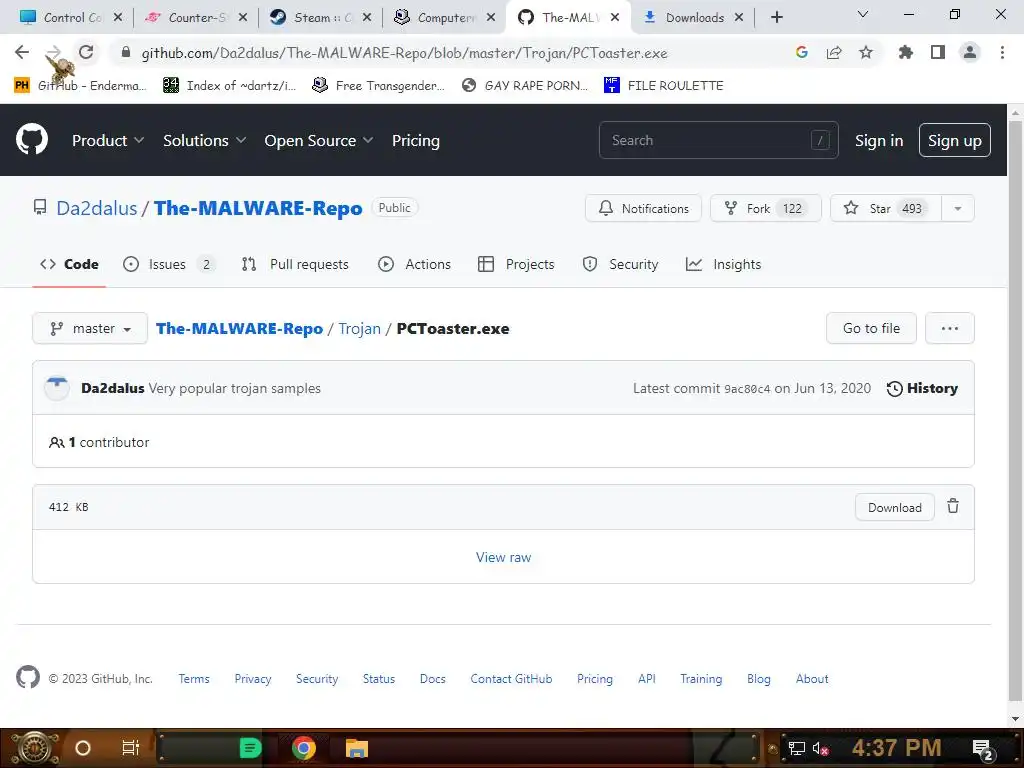Viewport: 1024px width, 768px height.
Task: Click the repository icon beside Da2dalus
Action: click(x=40, y=208)
